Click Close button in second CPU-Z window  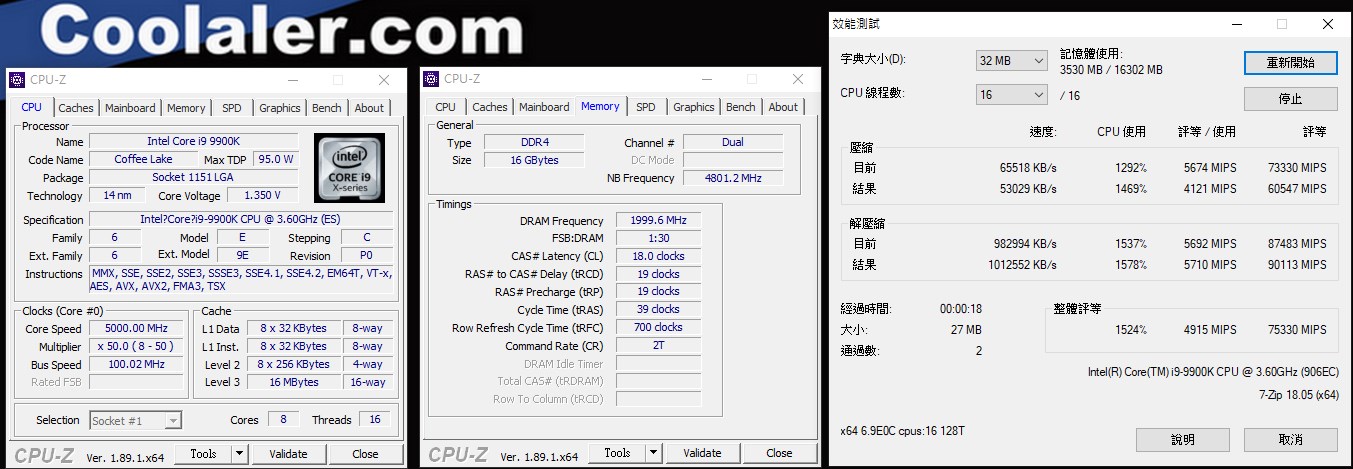tap(780, 453)
